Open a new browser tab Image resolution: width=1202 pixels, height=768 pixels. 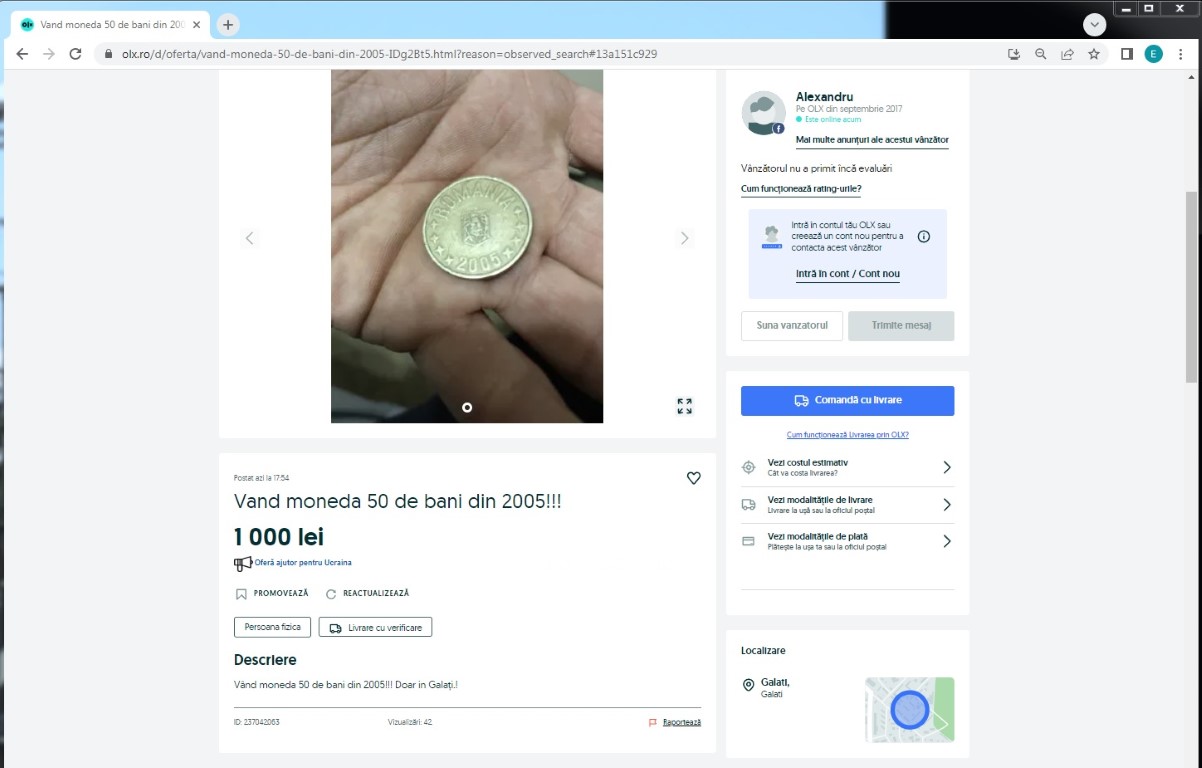pos(228,24)
